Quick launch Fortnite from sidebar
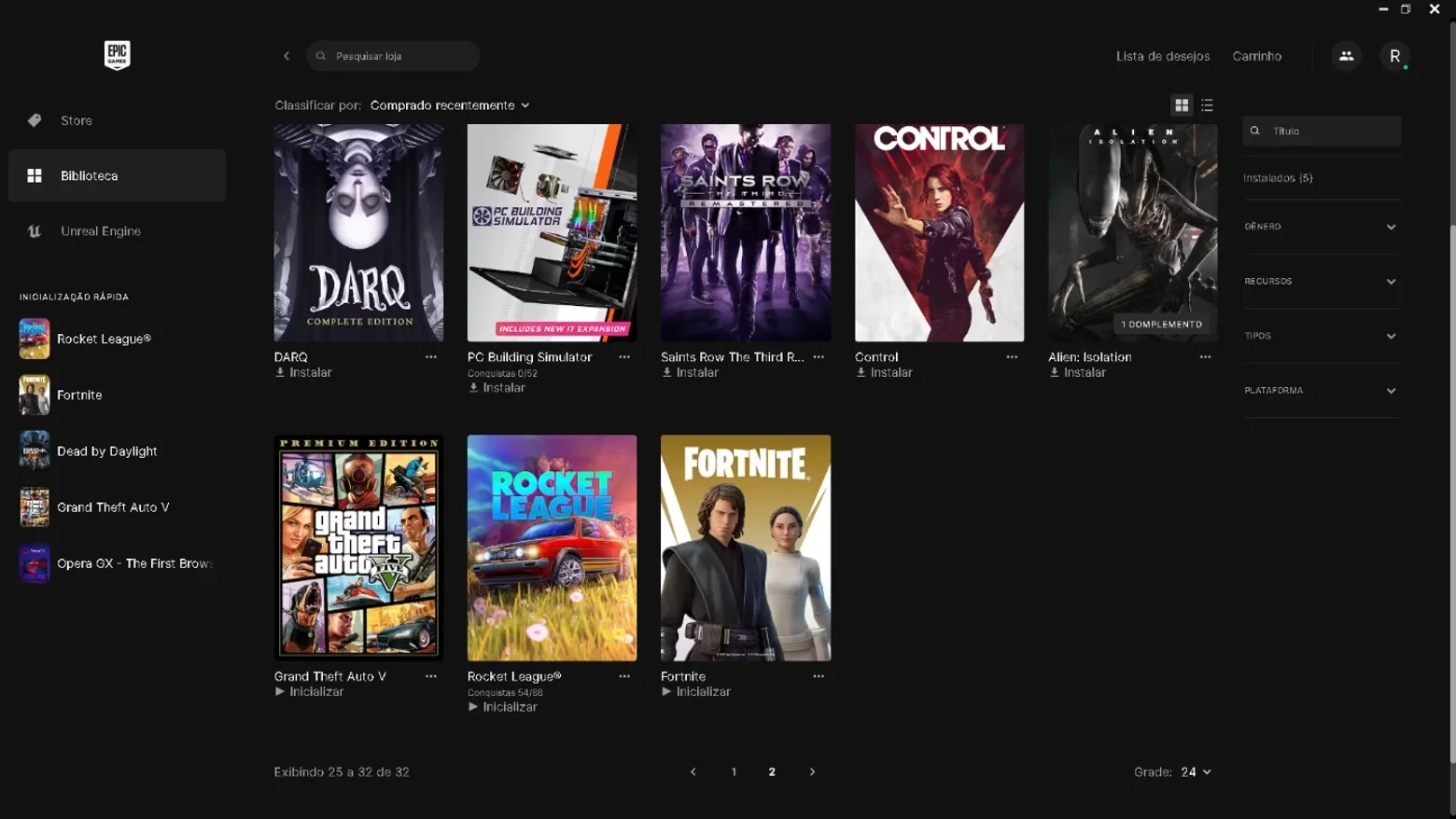This screenshot has width=1456, height=819. click(117, 395)
